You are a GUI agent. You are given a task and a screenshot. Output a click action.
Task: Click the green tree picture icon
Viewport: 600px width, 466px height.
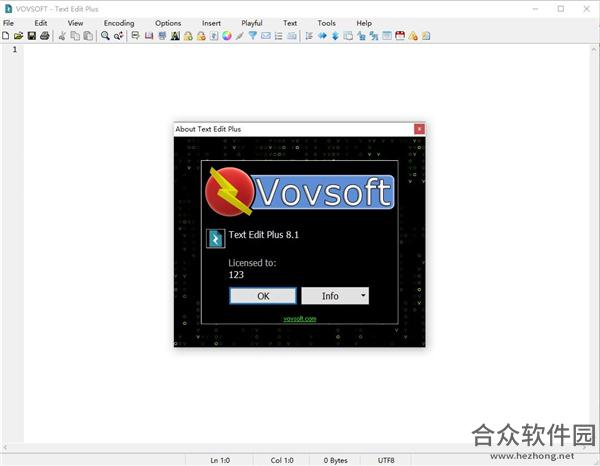(175, 36)
